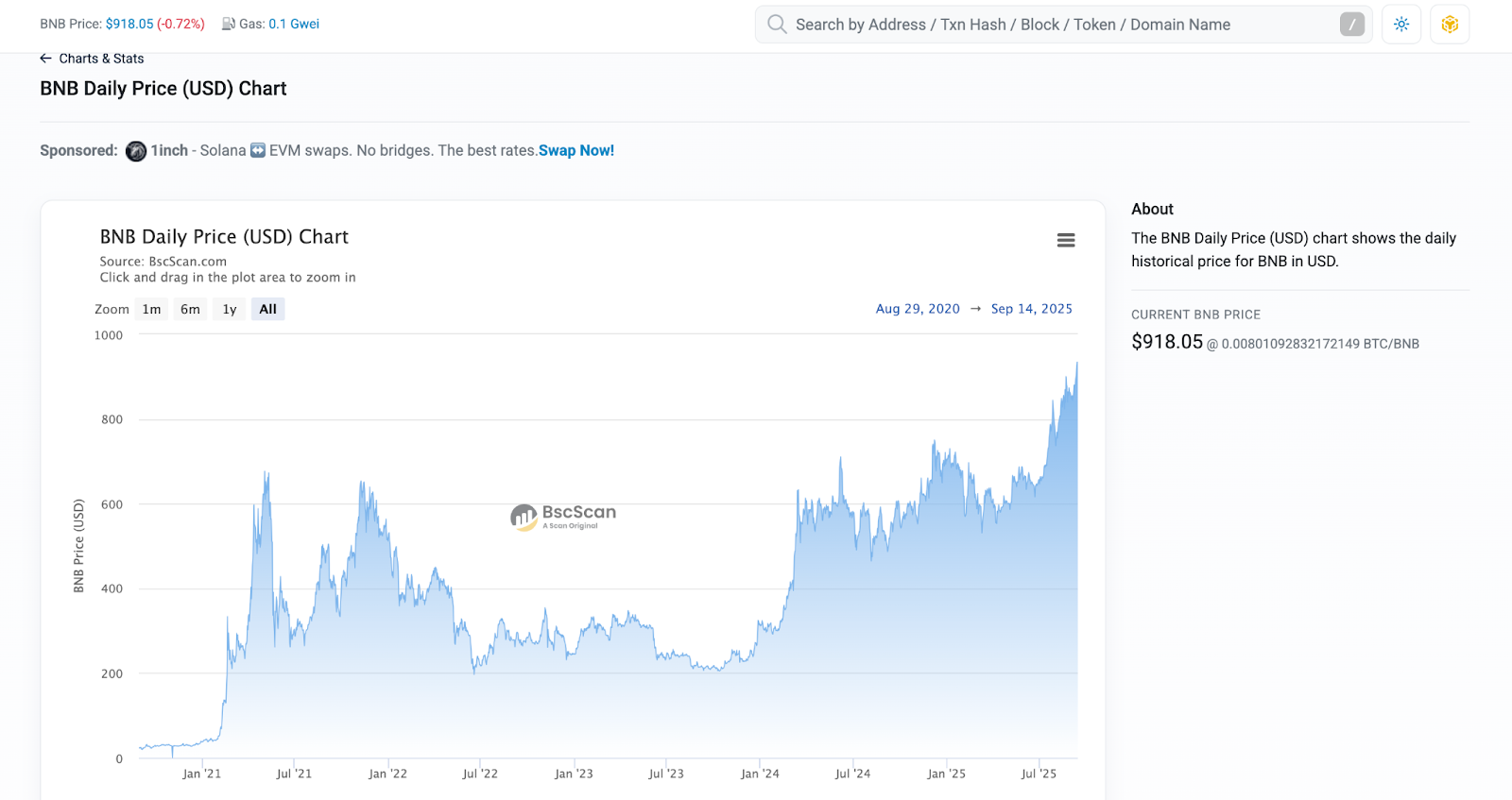Viewport: 1512px width, 800px height.
Task: Click the Jan '22 axis label
Action: (387, 774)
